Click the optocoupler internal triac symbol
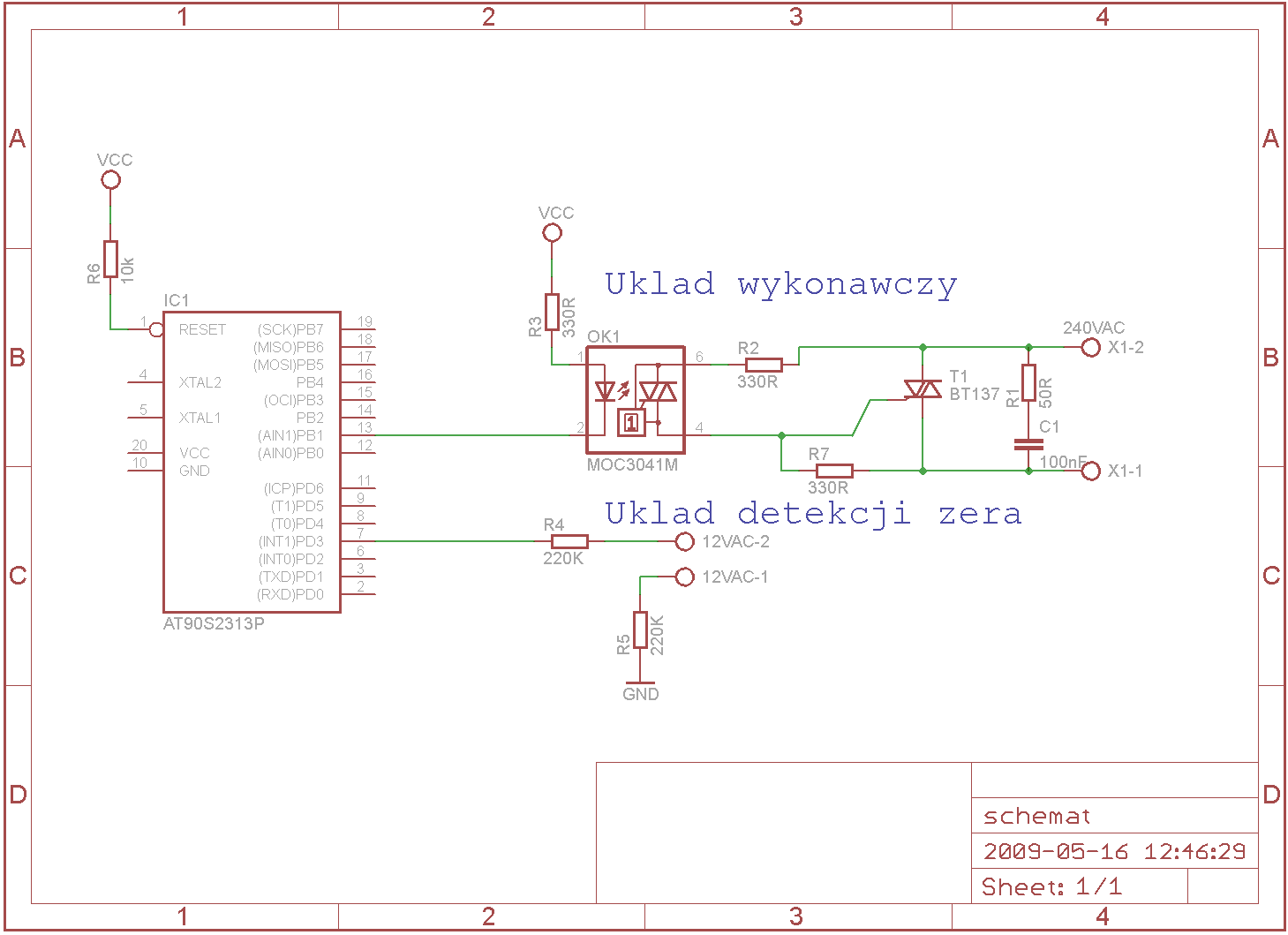The width and height of the screenshot is (1288, 935). (658, 391)
